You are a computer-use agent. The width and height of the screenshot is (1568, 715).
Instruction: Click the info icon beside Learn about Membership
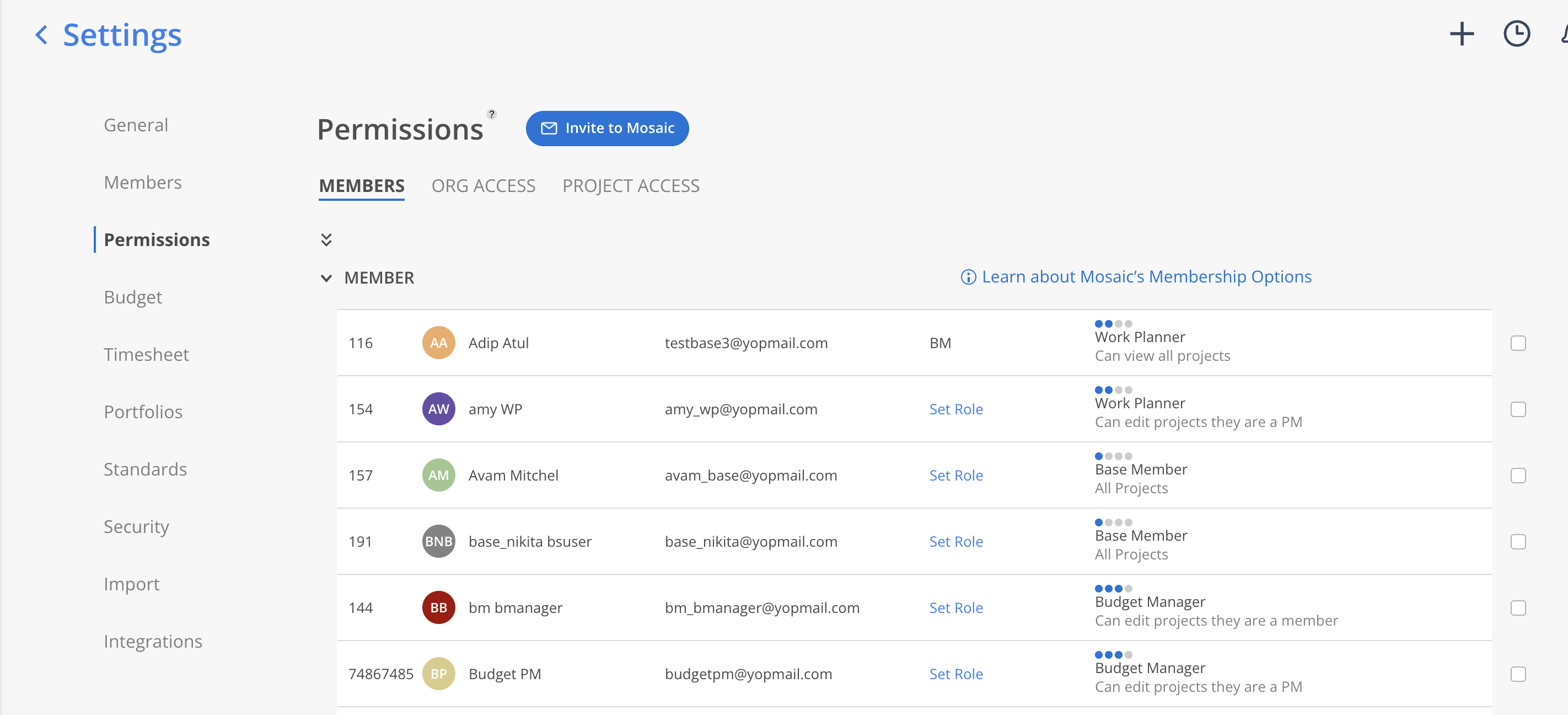tap(968, 277)
